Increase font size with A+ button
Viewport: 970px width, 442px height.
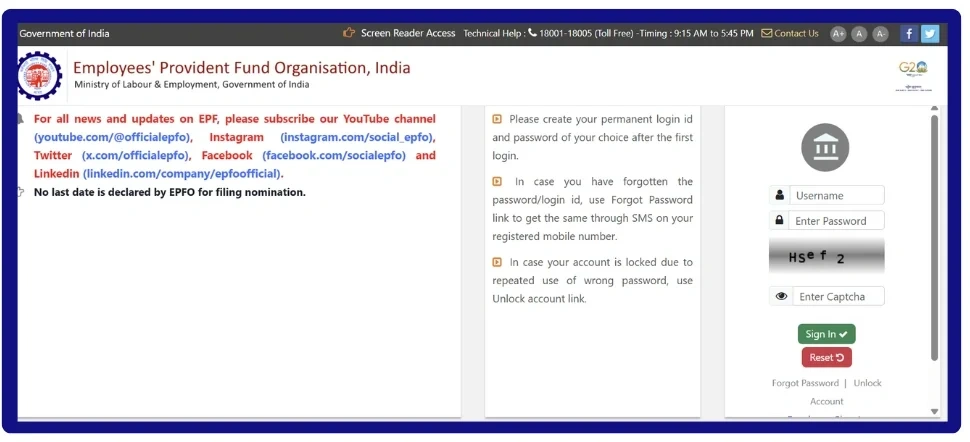838,33
